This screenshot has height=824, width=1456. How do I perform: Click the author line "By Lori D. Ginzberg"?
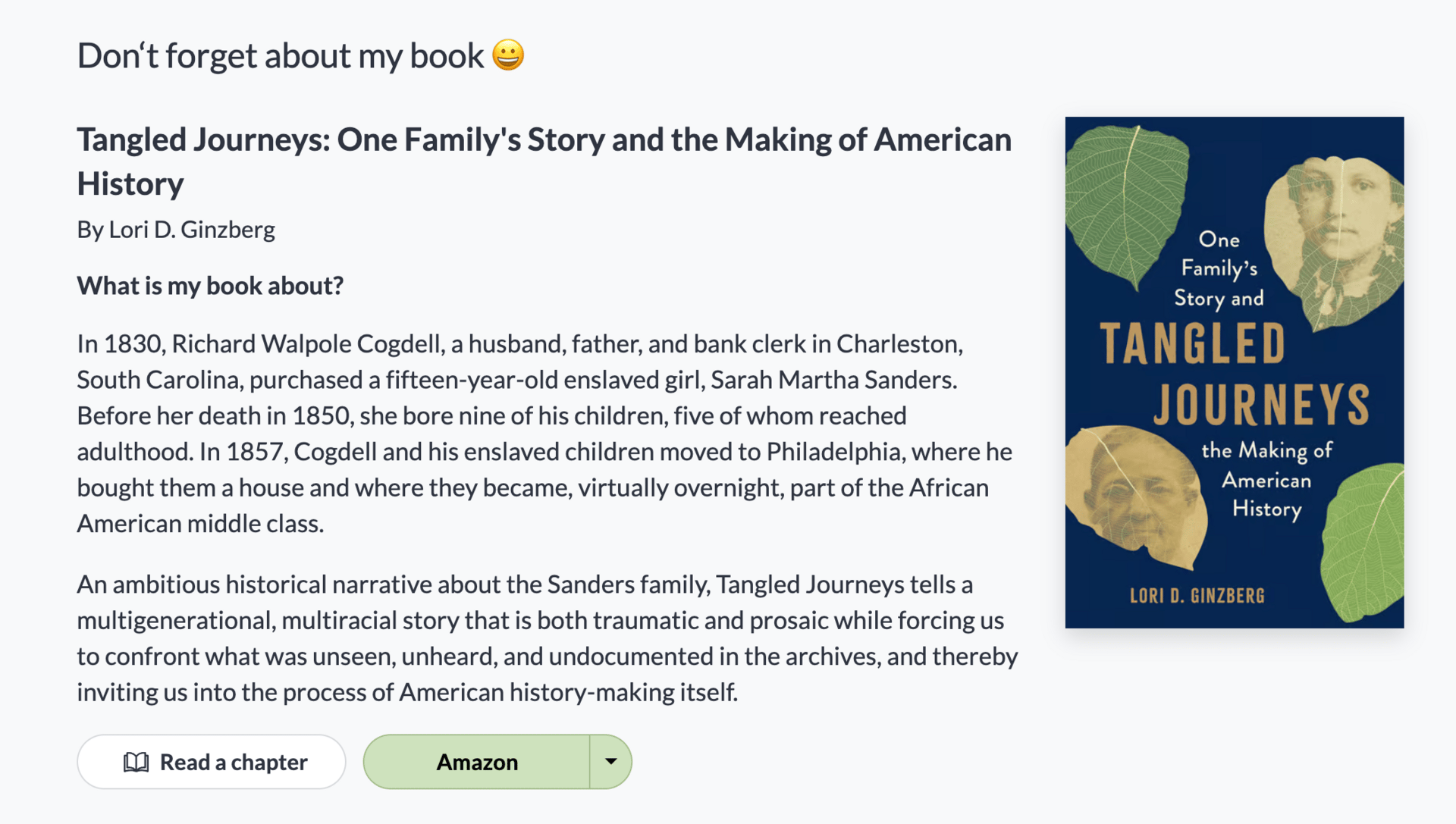[176, 230]
